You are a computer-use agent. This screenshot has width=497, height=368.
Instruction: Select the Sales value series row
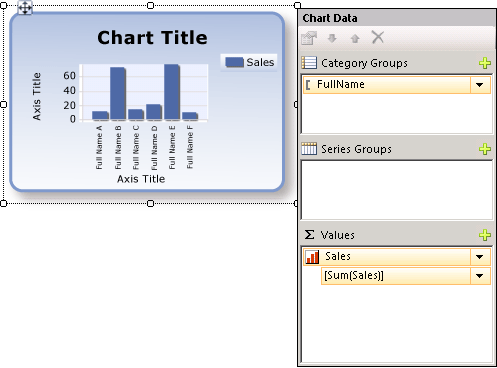point(397,257)
